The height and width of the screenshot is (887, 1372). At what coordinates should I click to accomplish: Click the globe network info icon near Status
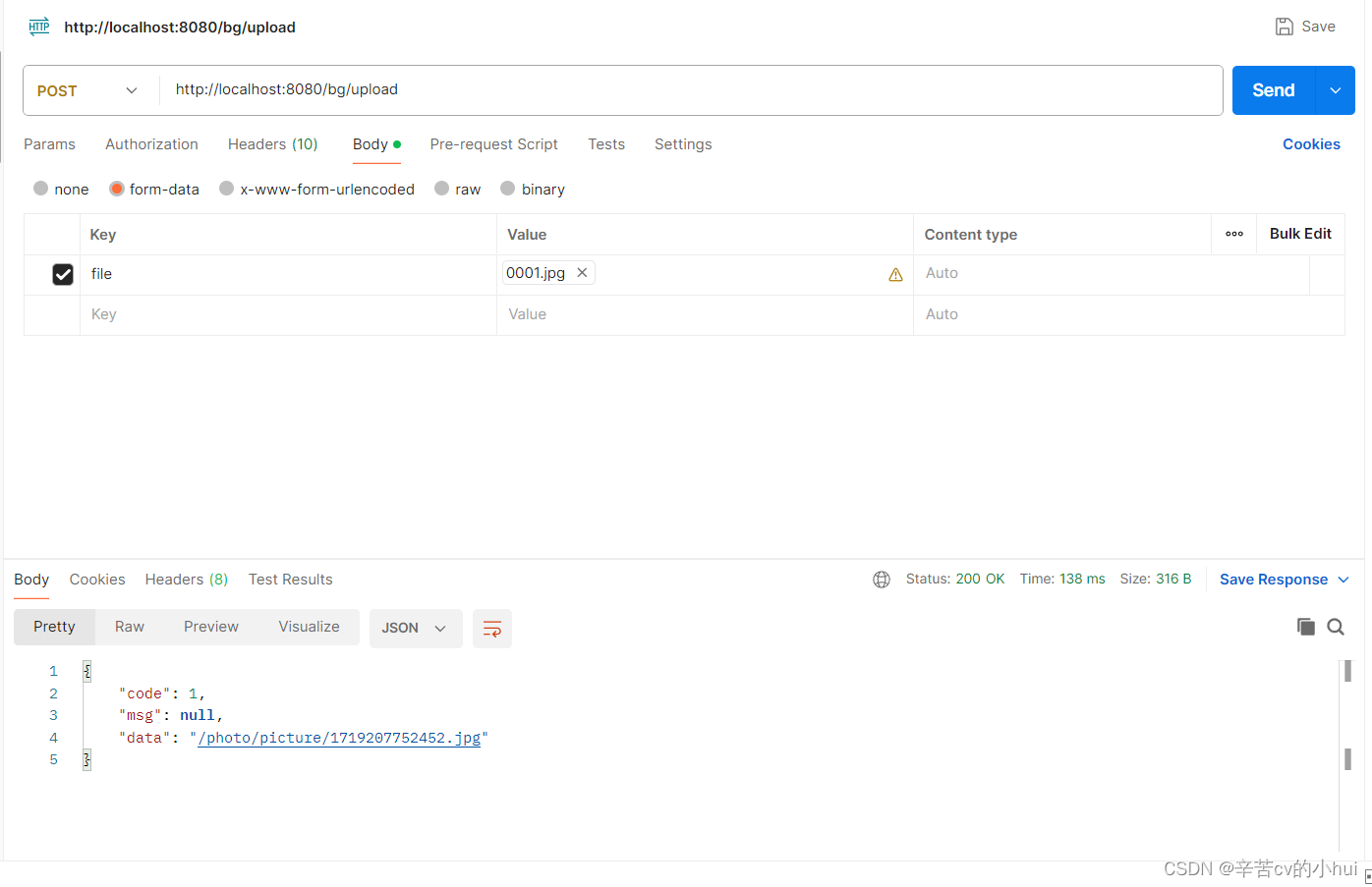coord(881,579)
